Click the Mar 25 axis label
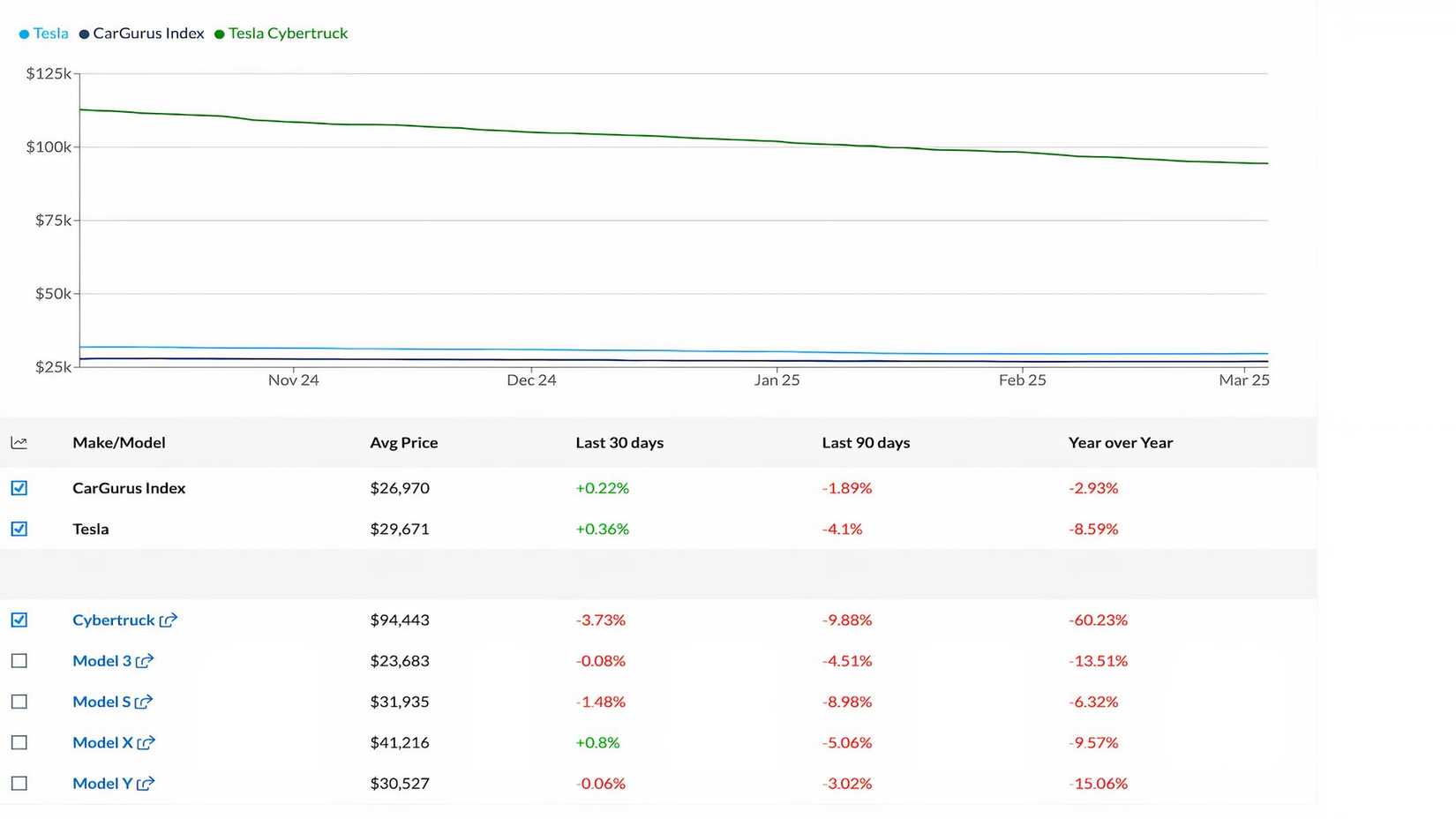This screenshot has width=1456, height=819. 1244,380
